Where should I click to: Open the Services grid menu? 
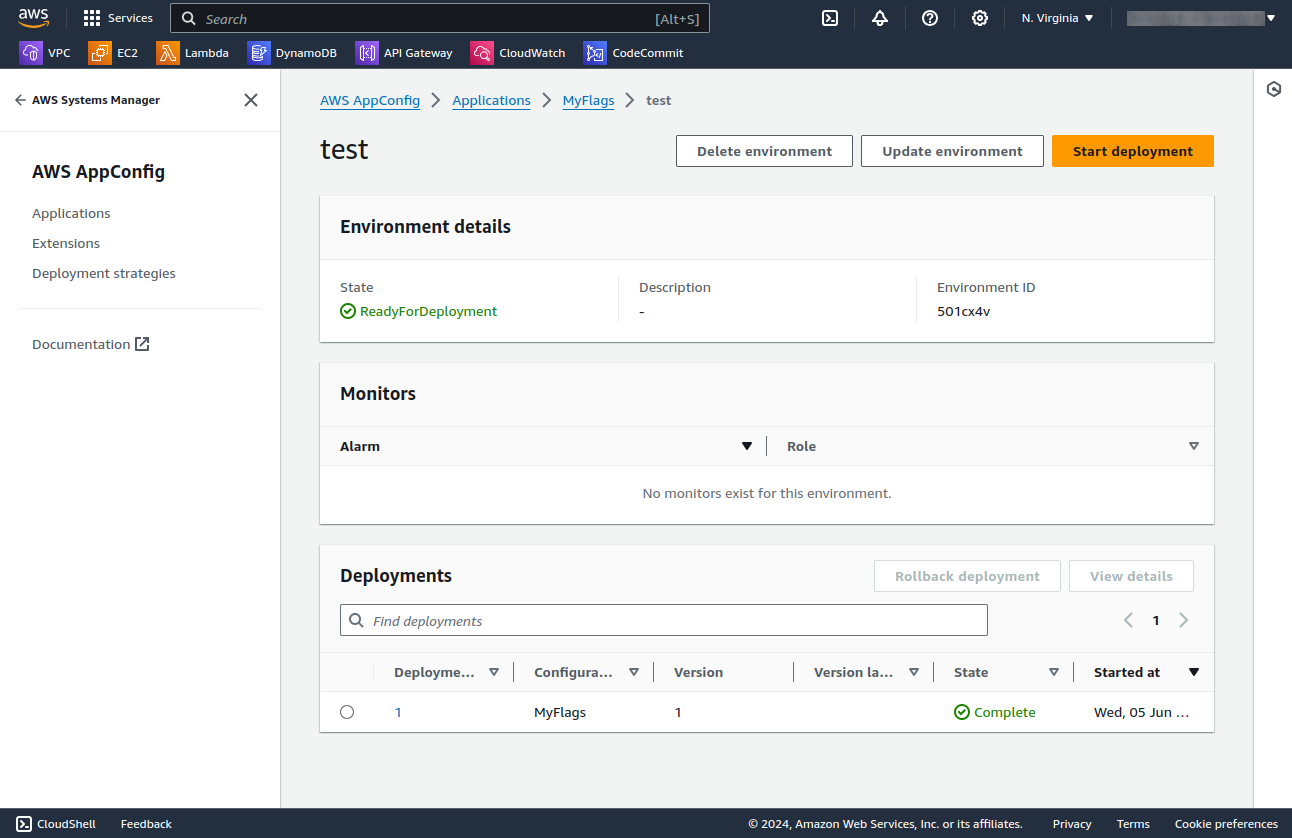[x=118, y=18]
